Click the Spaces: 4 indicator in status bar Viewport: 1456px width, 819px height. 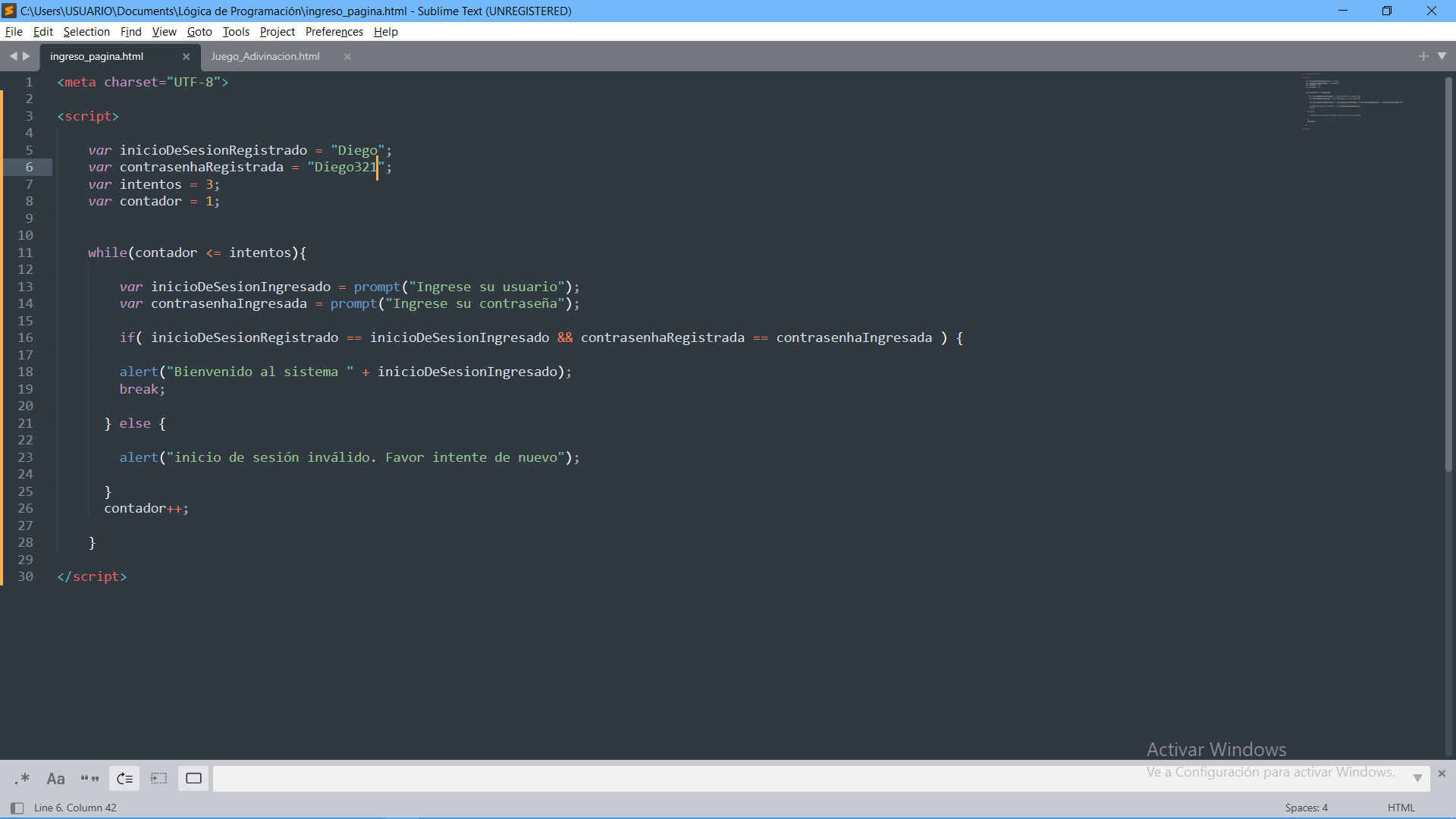tap(1307, 807)
